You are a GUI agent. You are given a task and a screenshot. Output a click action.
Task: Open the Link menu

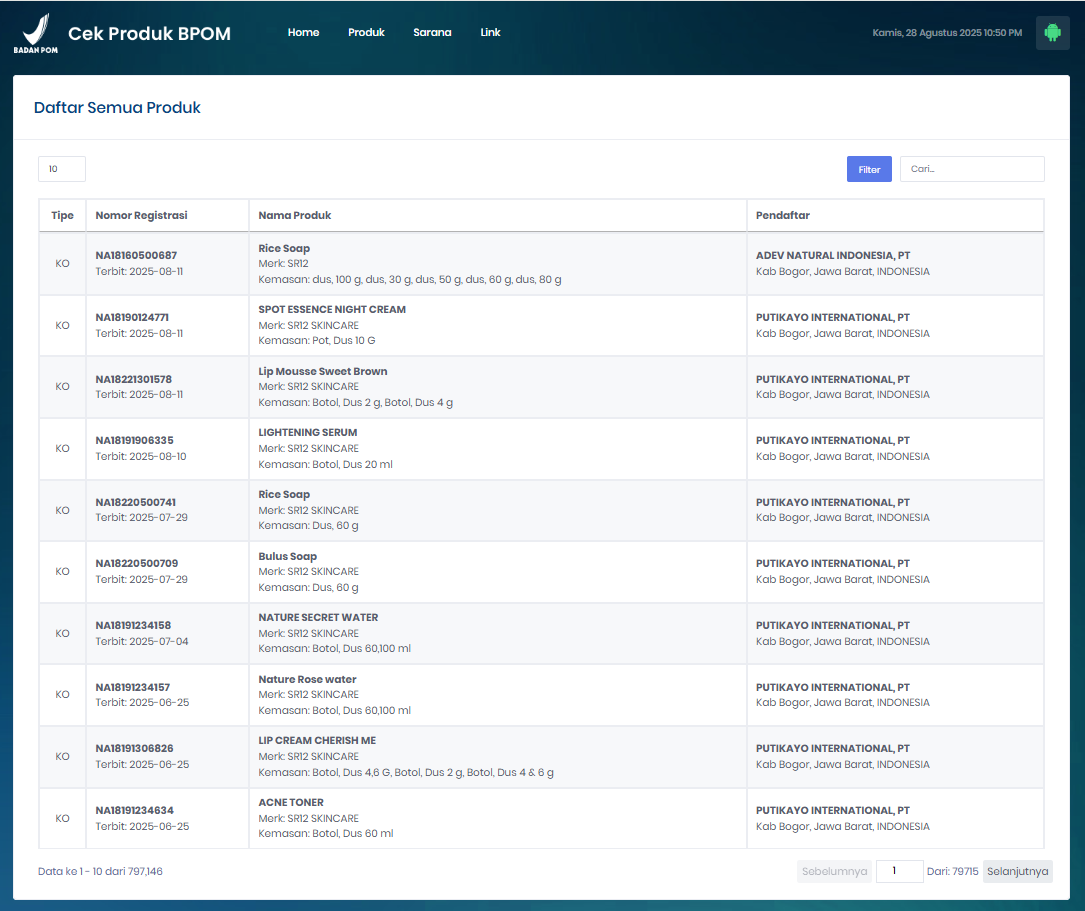490,33
